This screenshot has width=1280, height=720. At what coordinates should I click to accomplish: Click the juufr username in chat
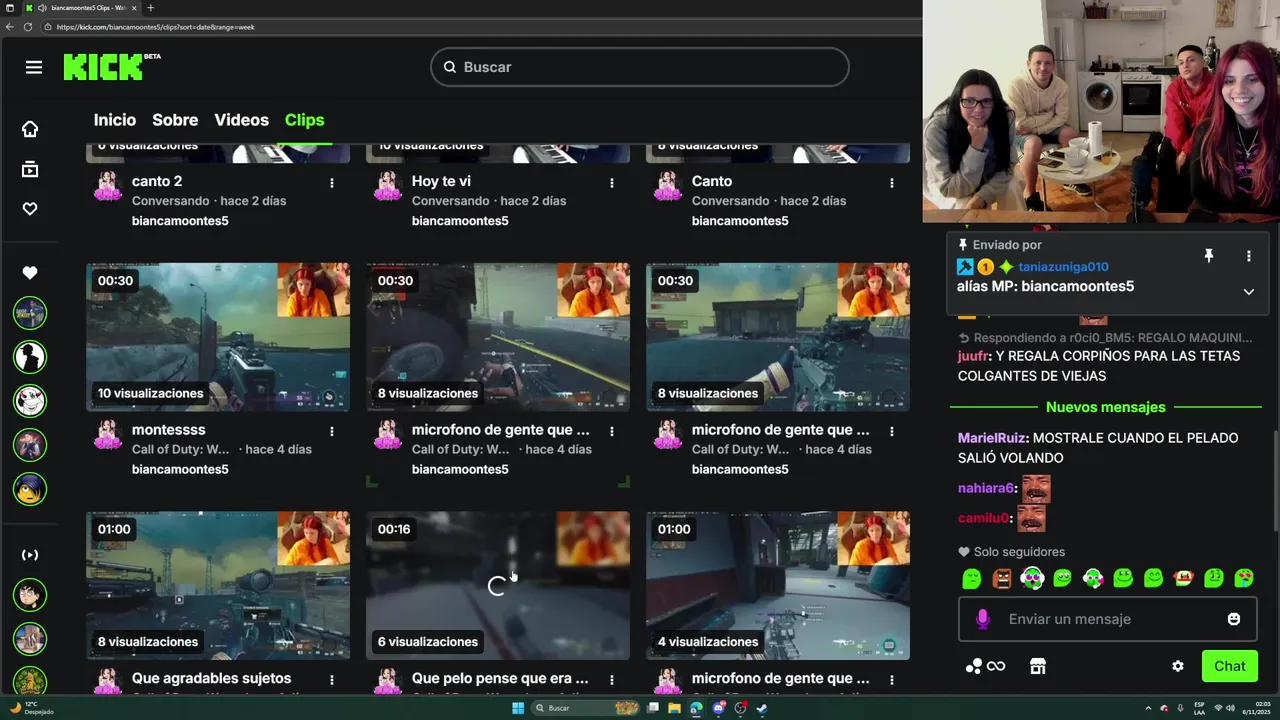coord(972,356)
